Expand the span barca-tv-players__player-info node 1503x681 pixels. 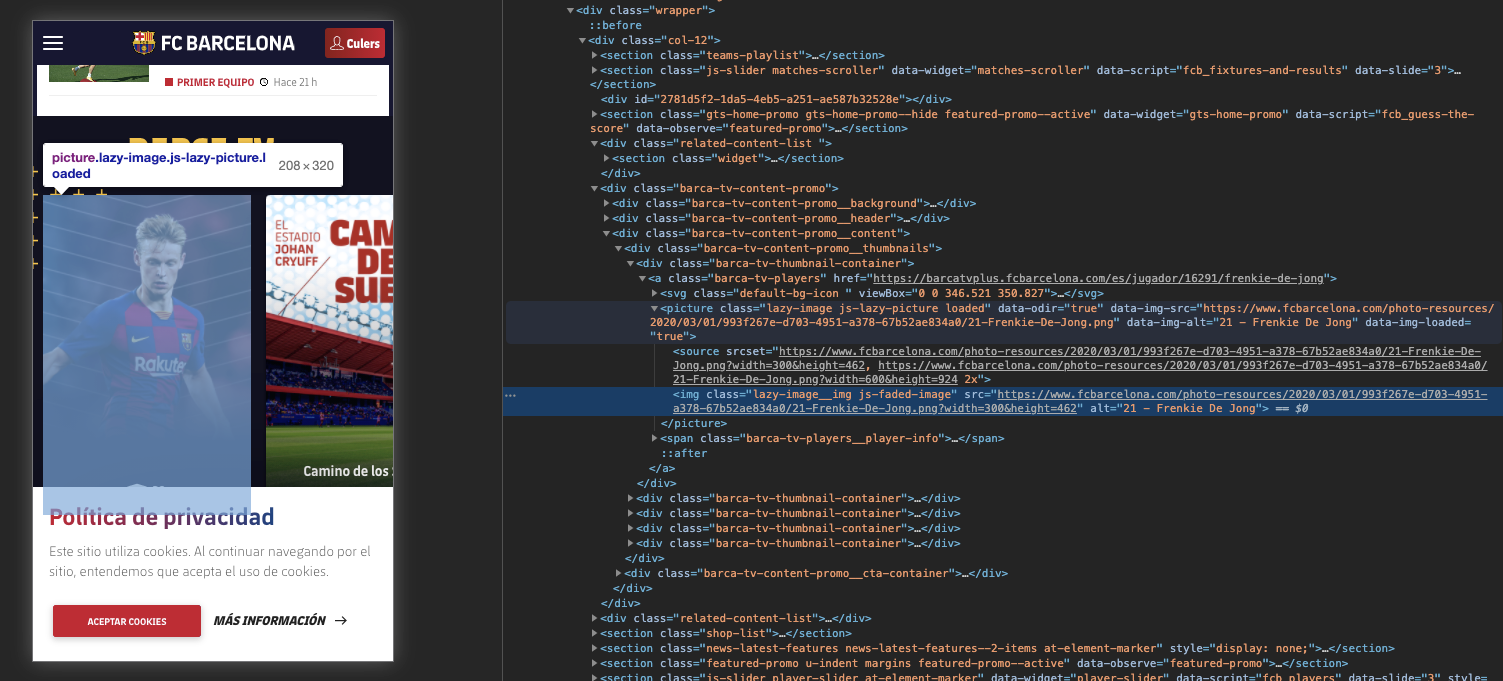click(655, 438)
